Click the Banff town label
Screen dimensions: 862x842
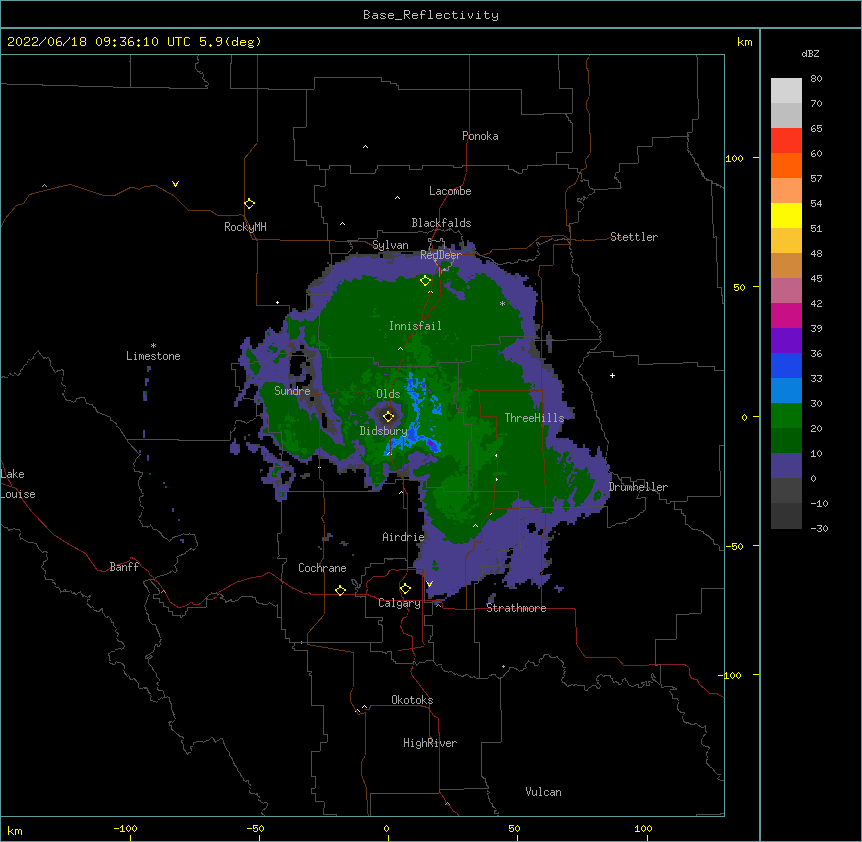tap(124, 567)
